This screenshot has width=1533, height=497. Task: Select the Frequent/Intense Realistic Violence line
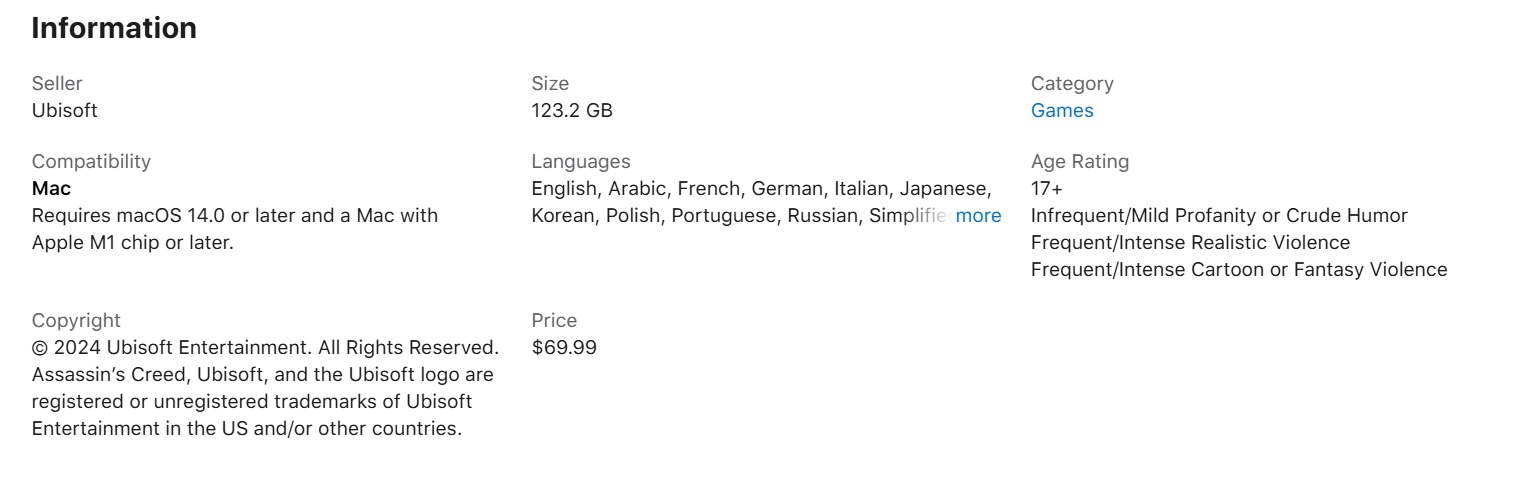coord(1190,243)
